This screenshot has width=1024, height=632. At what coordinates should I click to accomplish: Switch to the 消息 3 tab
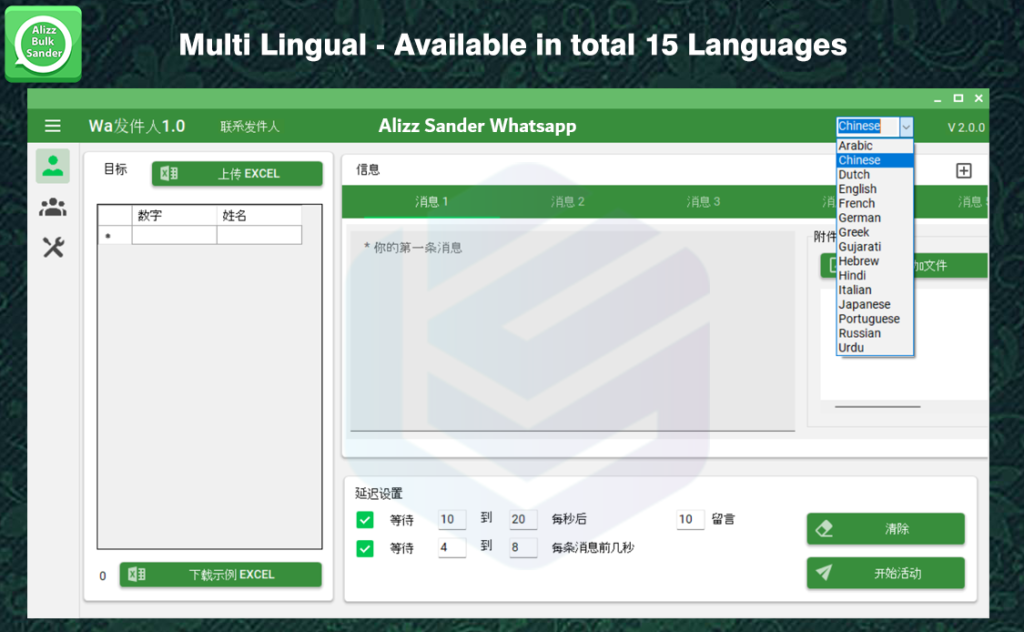point(703,202)
